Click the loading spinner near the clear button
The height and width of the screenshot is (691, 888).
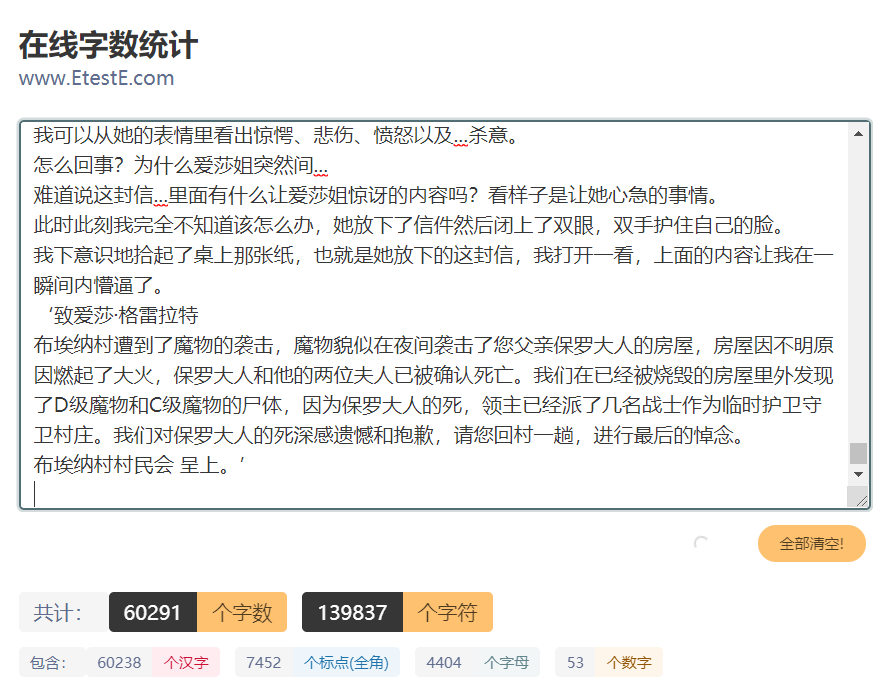click(701, 543)
